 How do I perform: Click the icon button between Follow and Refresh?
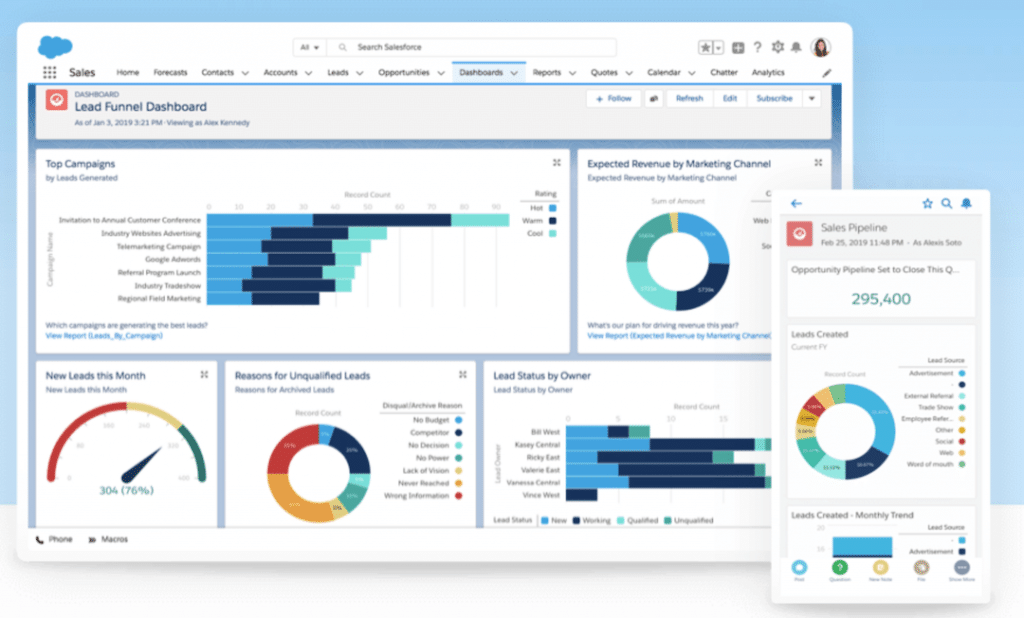654,99
